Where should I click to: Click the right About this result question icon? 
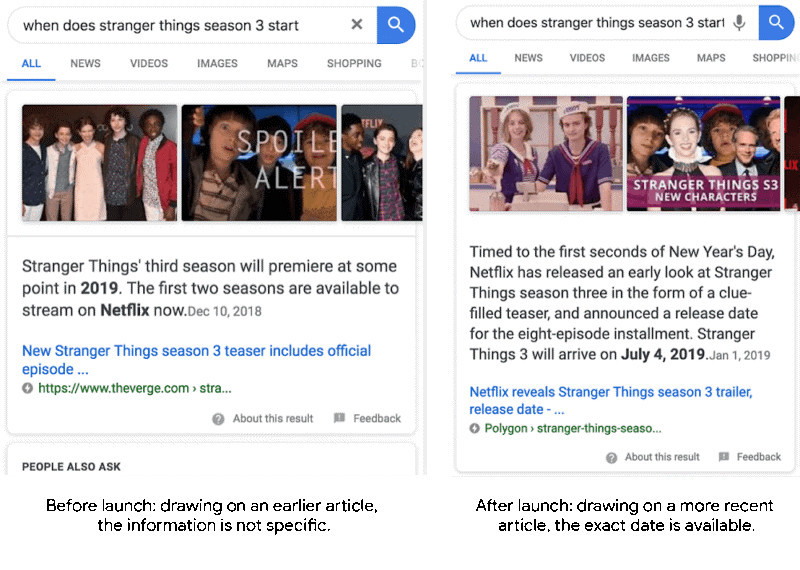pyautogui.click(x=611, y=458)
